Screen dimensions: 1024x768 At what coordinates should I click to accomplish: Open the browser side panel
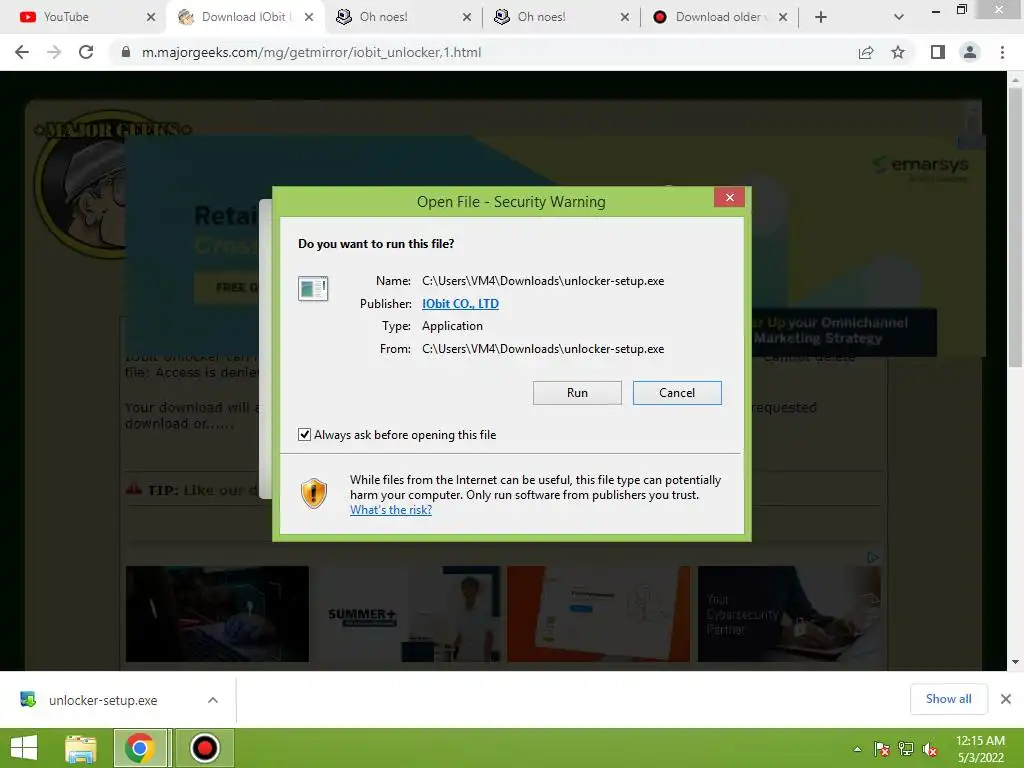(x=938, y=52)
